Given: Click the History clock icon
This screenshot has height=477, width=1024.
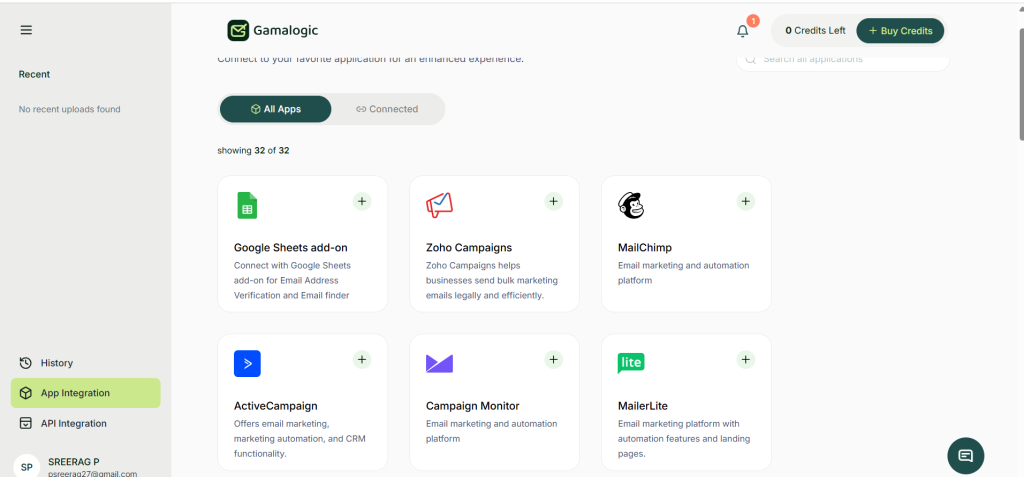Looking at the screenshot, I should tap(25, 363).
